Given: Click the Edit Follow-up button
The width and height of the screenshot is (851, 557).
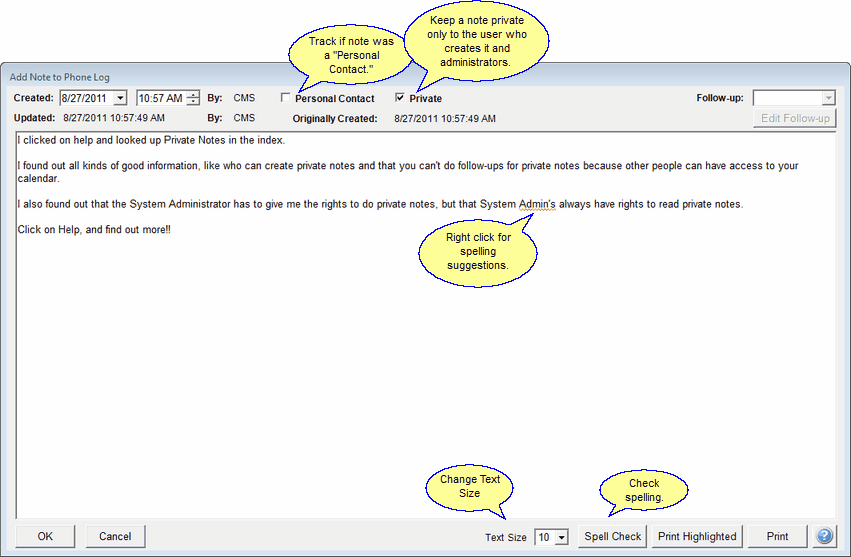Looking at the screenshot, I should tap(795, 118).
